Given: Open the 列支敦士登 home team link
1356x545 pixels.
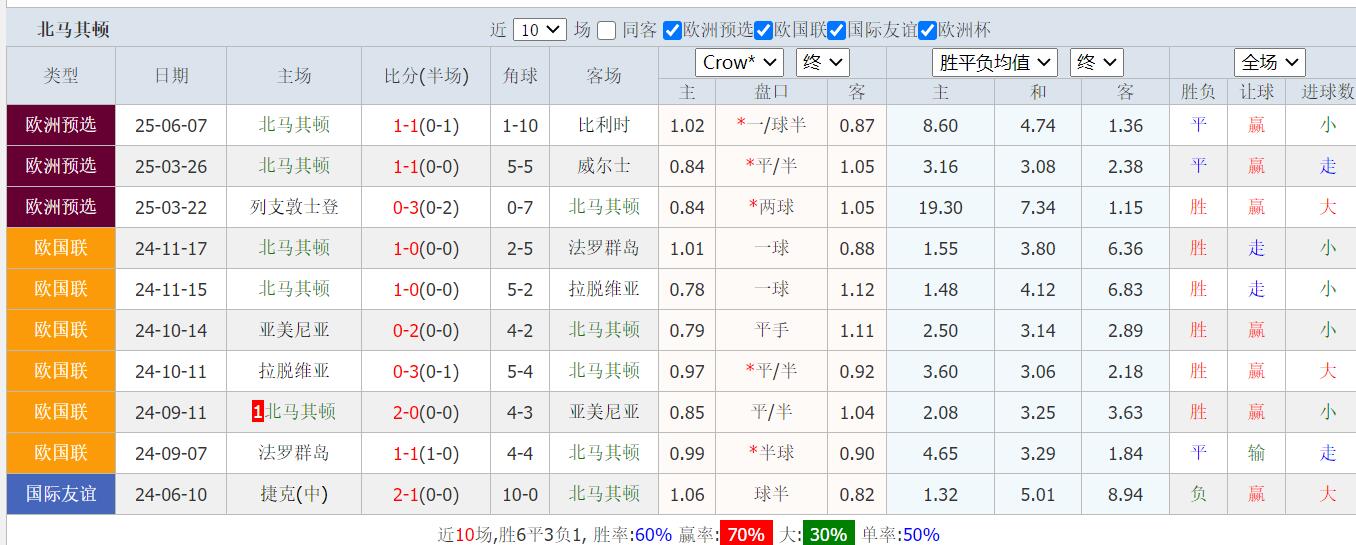Looking at the screenshot, I should pyautogui.click(x=294, y=207).
